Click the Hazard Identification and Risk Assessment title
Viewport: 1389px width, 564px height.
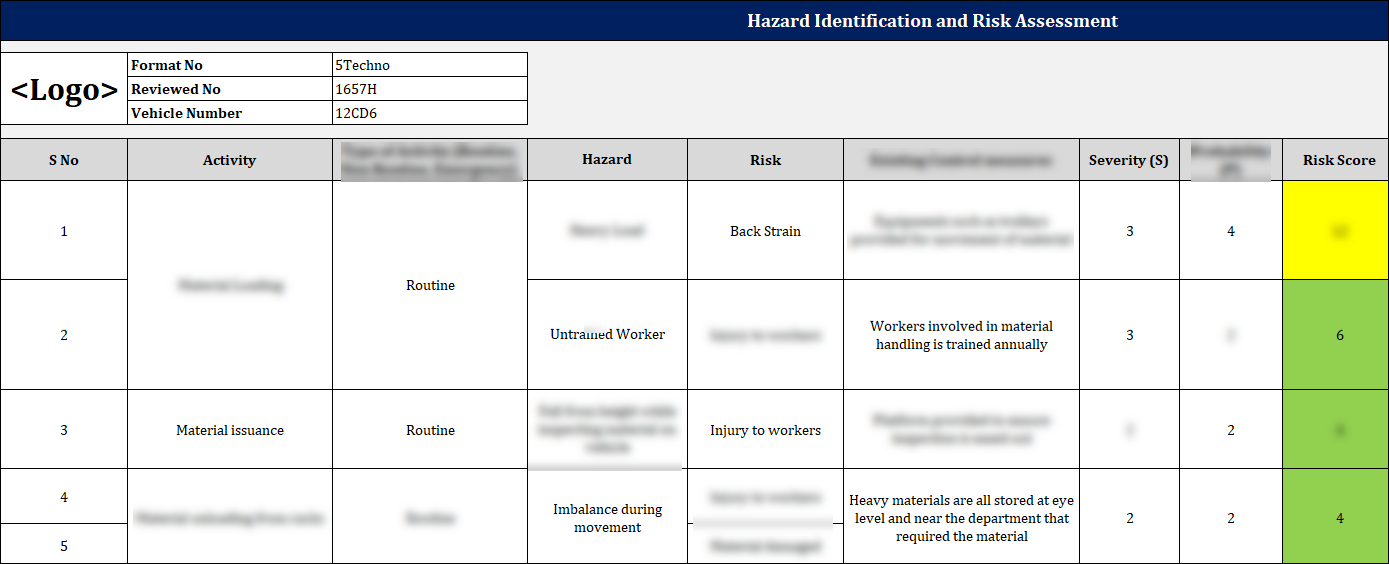pos(932,21)
